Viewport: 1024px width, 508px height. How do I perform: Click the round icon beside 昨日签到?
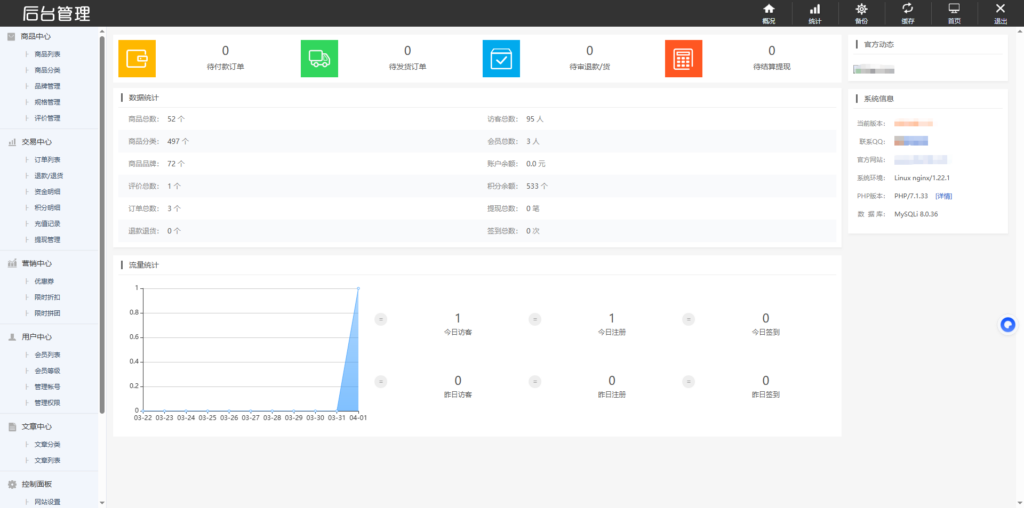689,382
